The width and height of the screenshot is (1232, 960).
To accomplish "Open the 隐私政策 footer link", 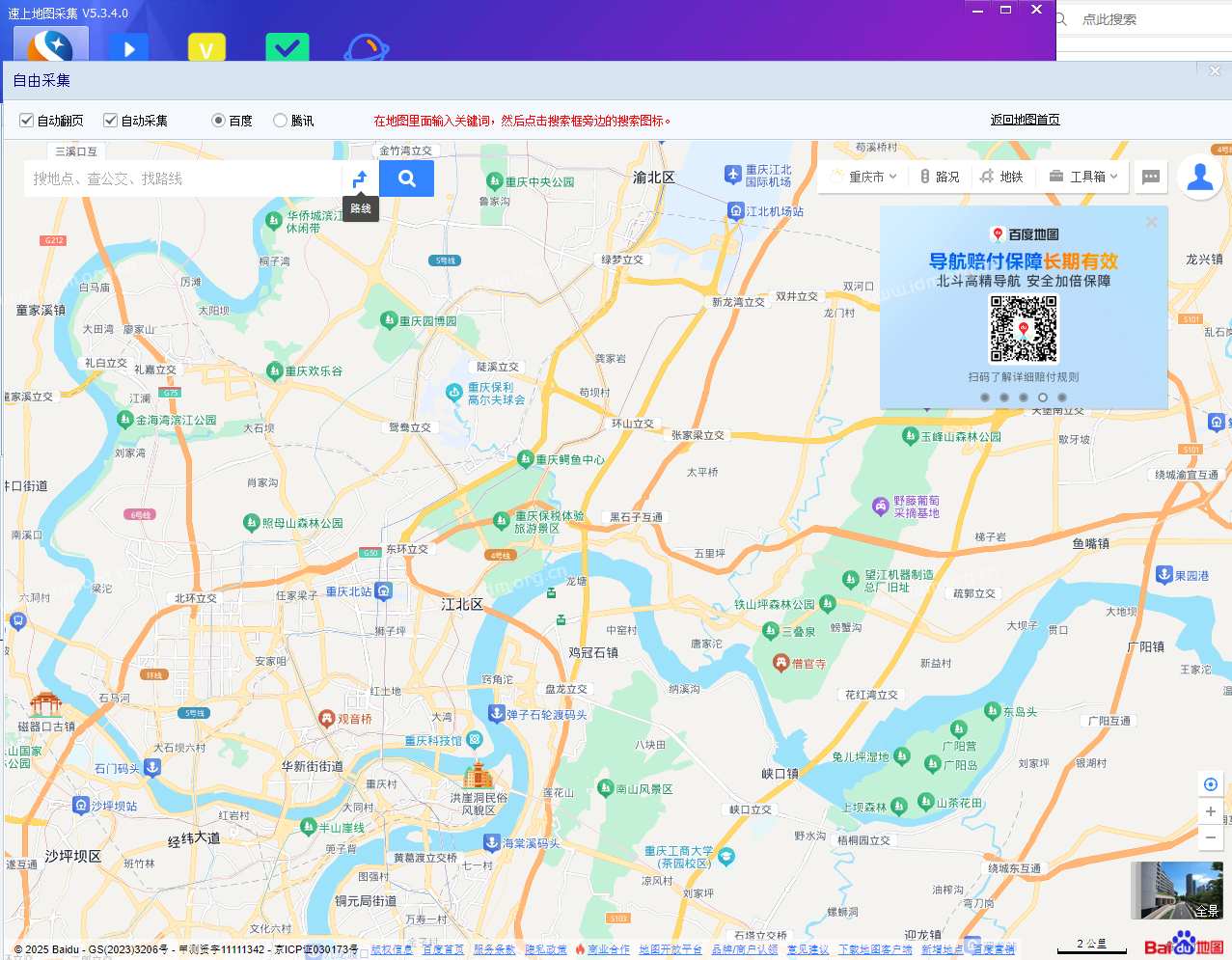I will 546,949.
